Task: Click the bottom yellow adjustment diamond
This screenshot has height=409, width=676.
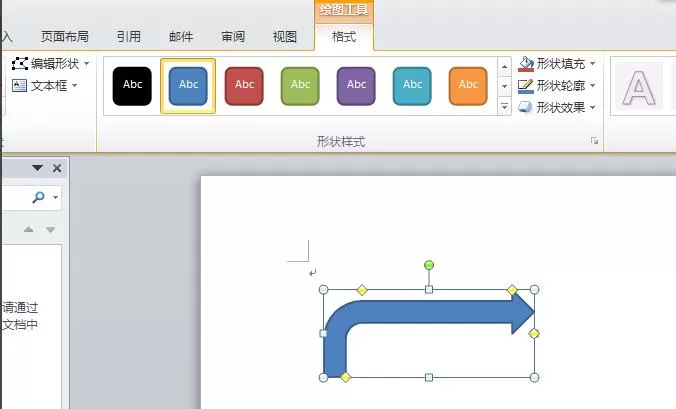Action: click(x=346, y=378)
